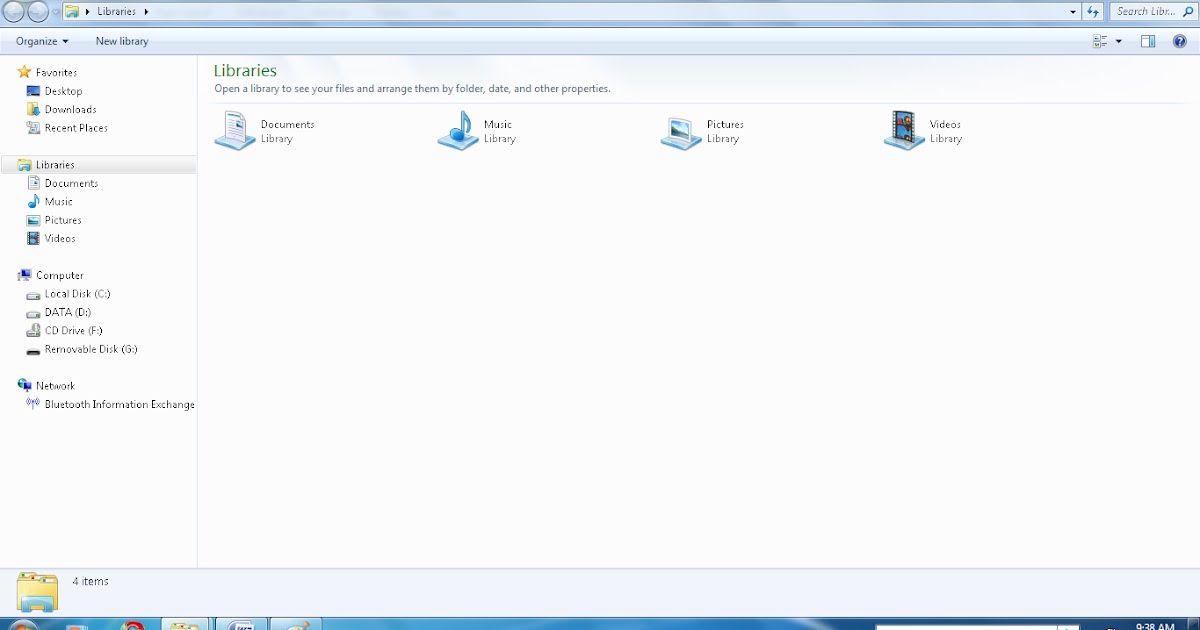Go forward with the Forward arrow button
The height and width of the screenshot is (630, 1200).
pos(38,11)
